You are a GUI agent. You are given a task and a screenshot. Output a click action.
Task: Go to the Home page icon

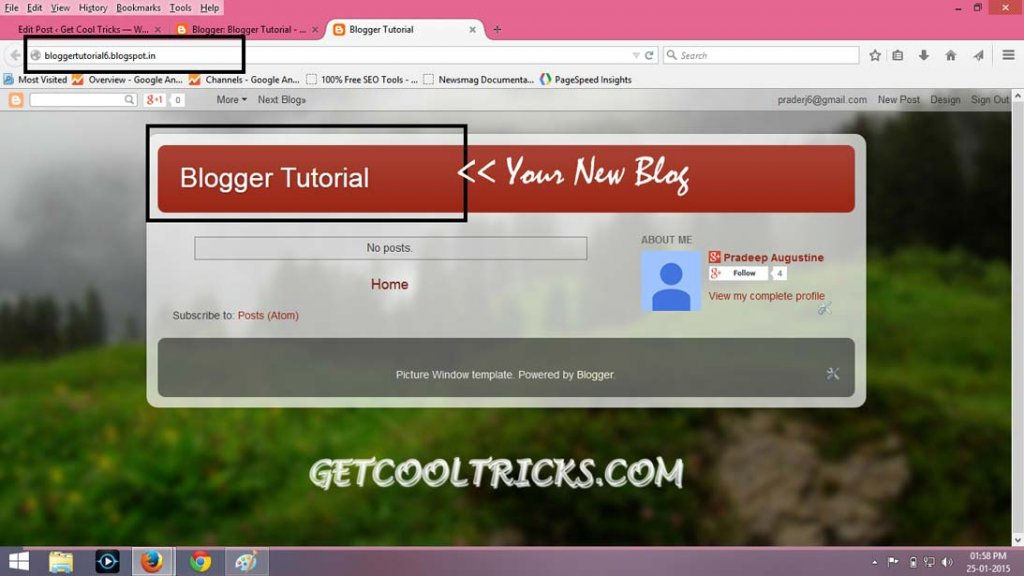(x=950, y=56)
